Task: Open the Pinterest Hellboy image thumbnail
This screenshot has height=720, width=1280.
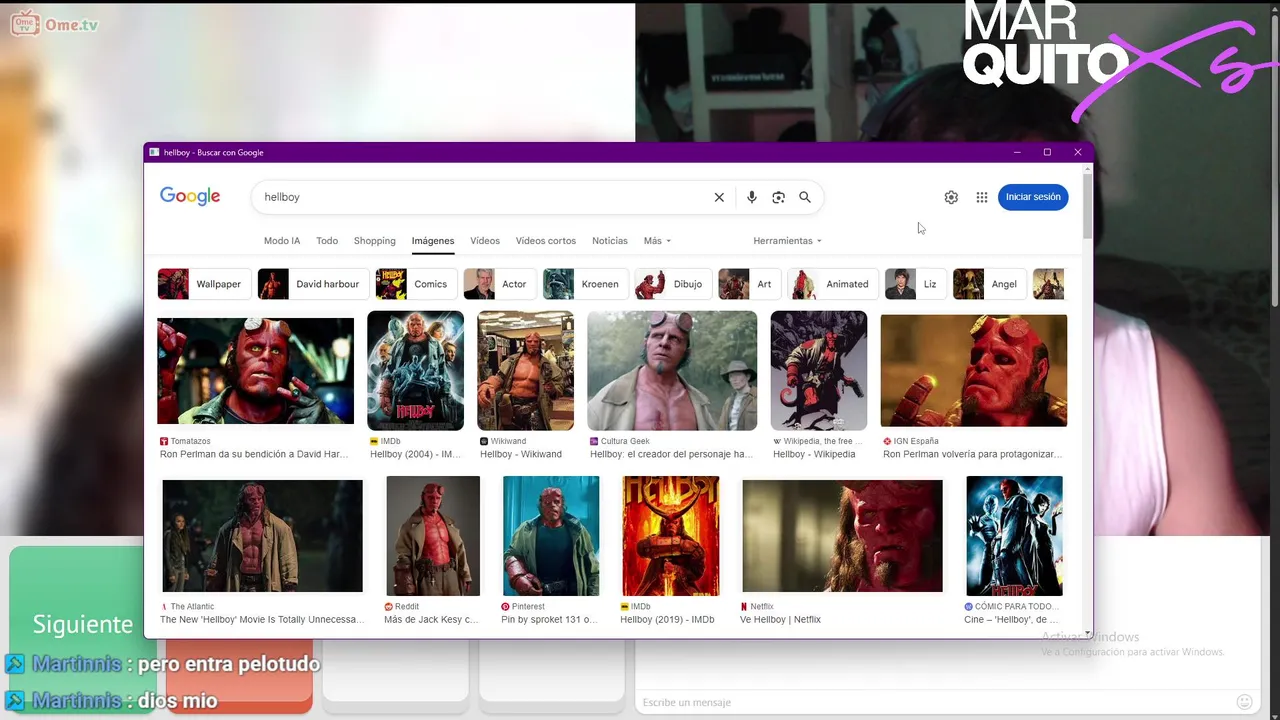Action: 551,536
